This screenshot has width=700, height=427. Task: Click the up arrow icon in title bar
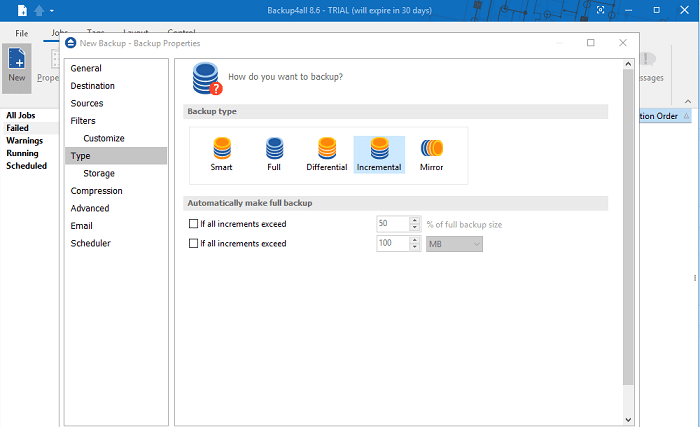[x=37, y=10]
